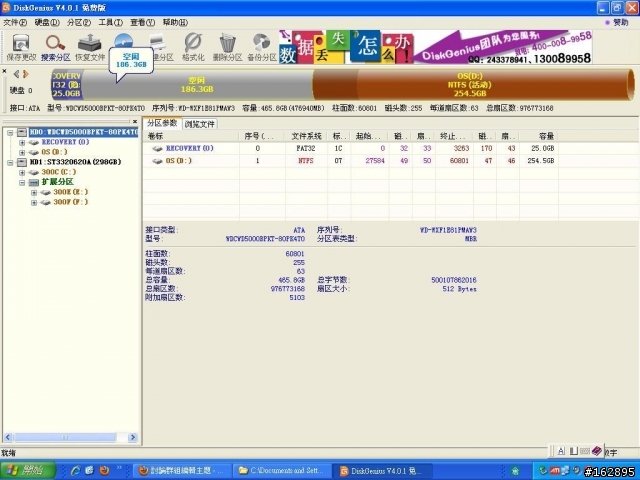Image resolution: width=640 pixels, height=480 pixels.
Task: Click the 容量 column header
Action: click(x=539, y=136)
